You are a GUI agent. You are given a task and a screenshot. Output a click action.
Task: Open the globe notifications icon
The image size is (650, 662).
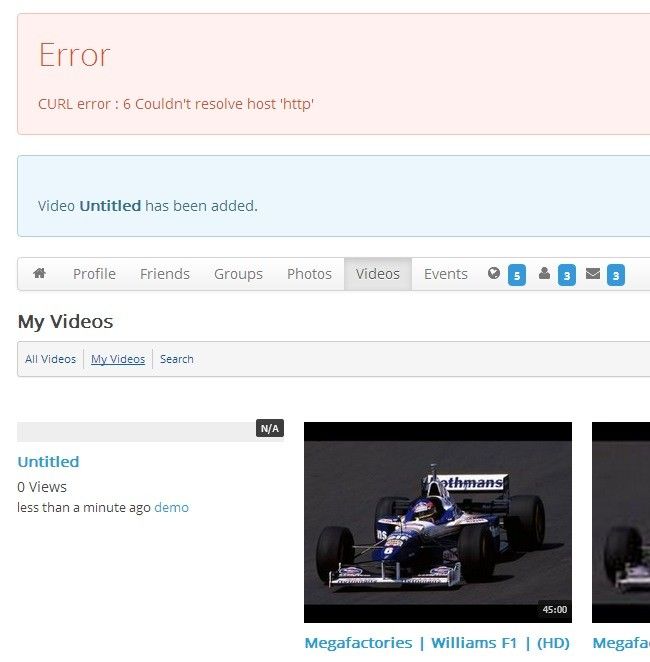point(494,274)
